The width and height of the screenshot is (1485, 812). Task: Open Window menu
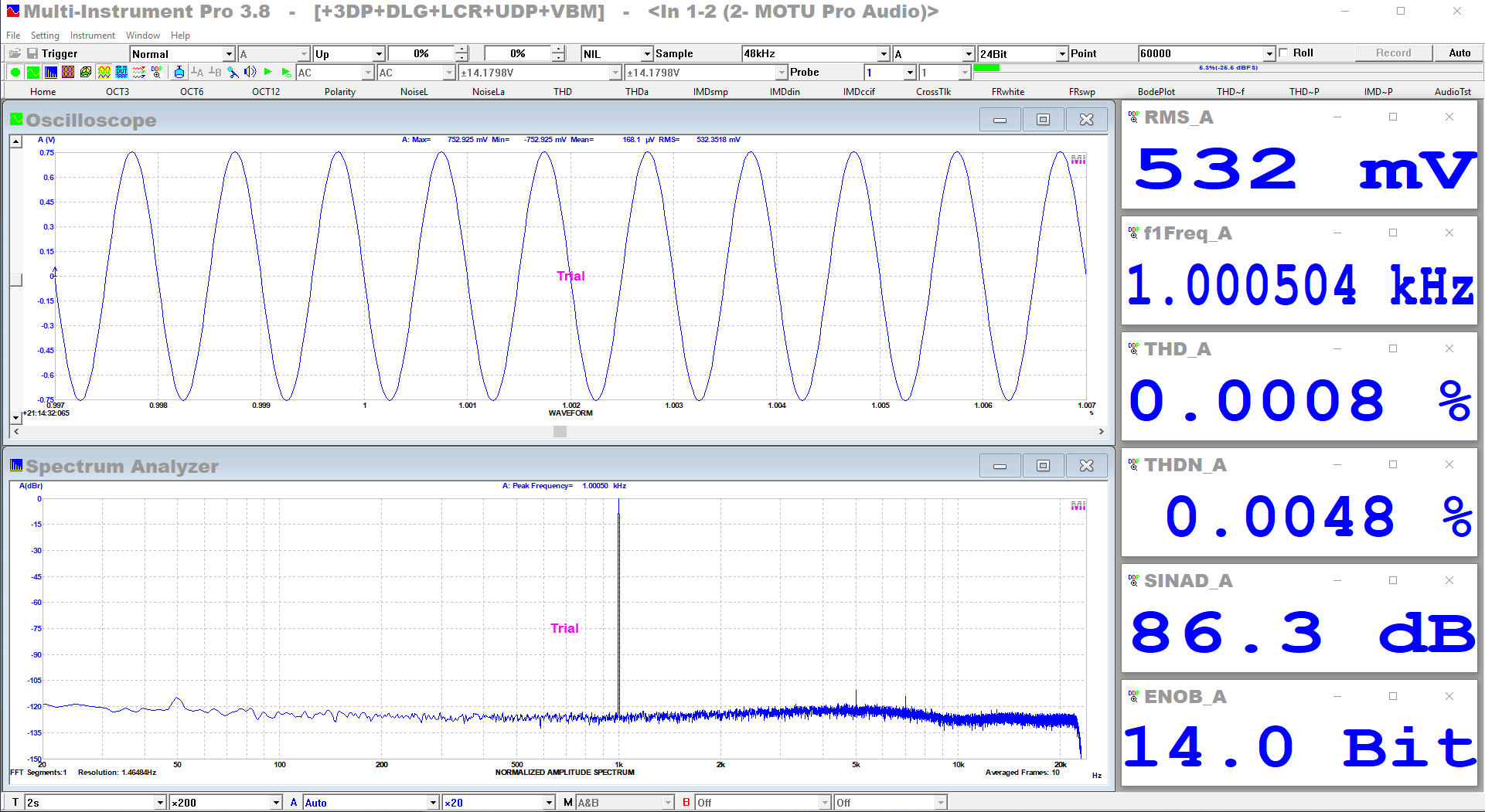tap(143, 36)
